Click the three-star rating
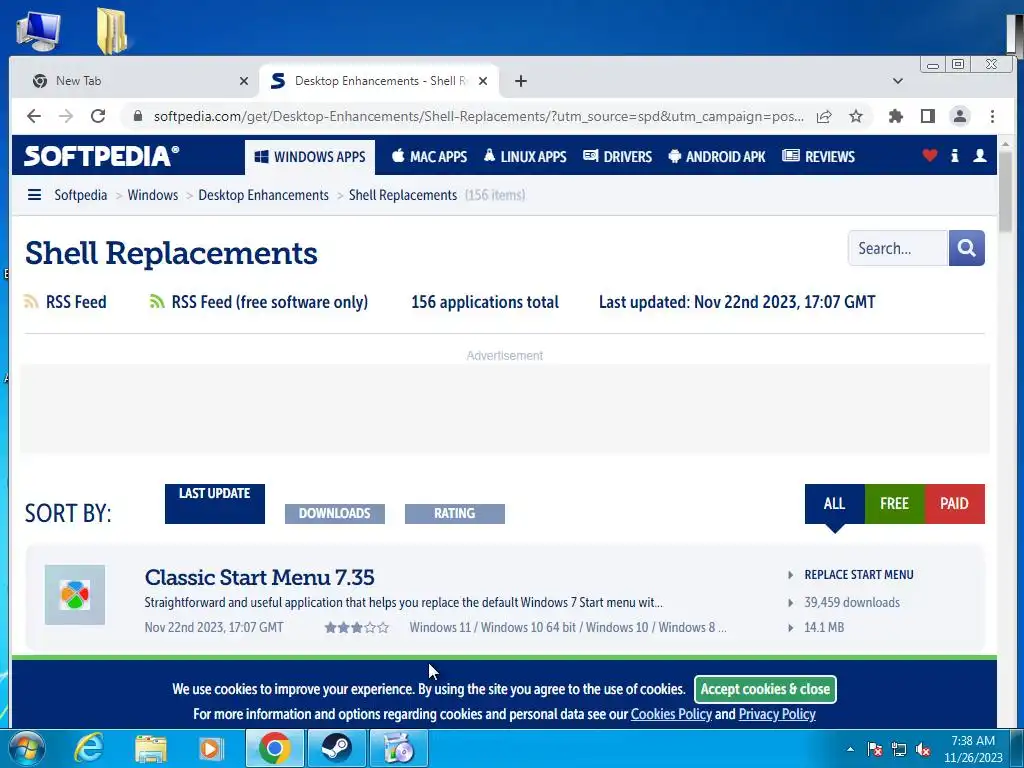 point(357,628)
